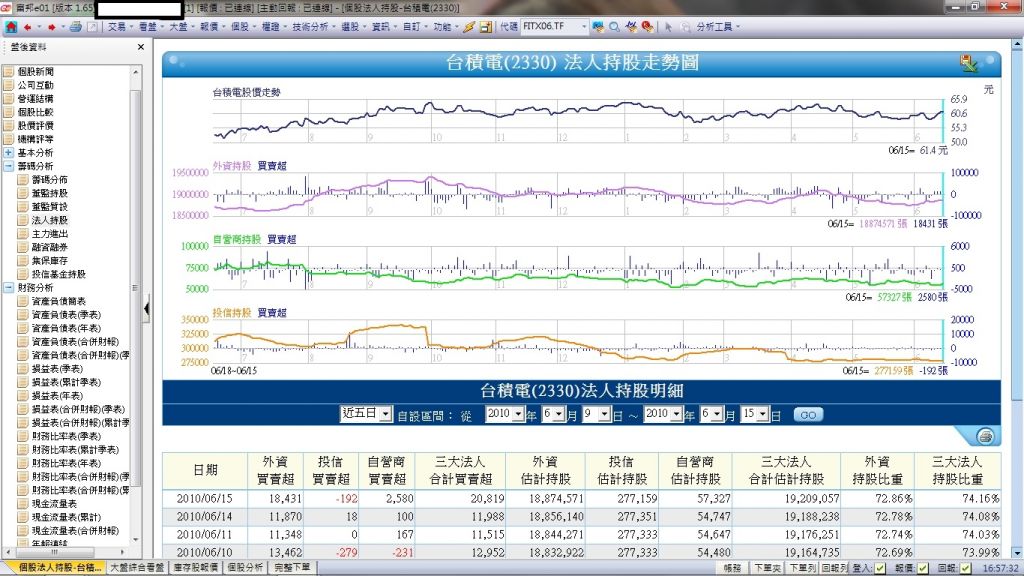
Task: Switch to 個股分析 tab
Action: [x=246, y=568]
